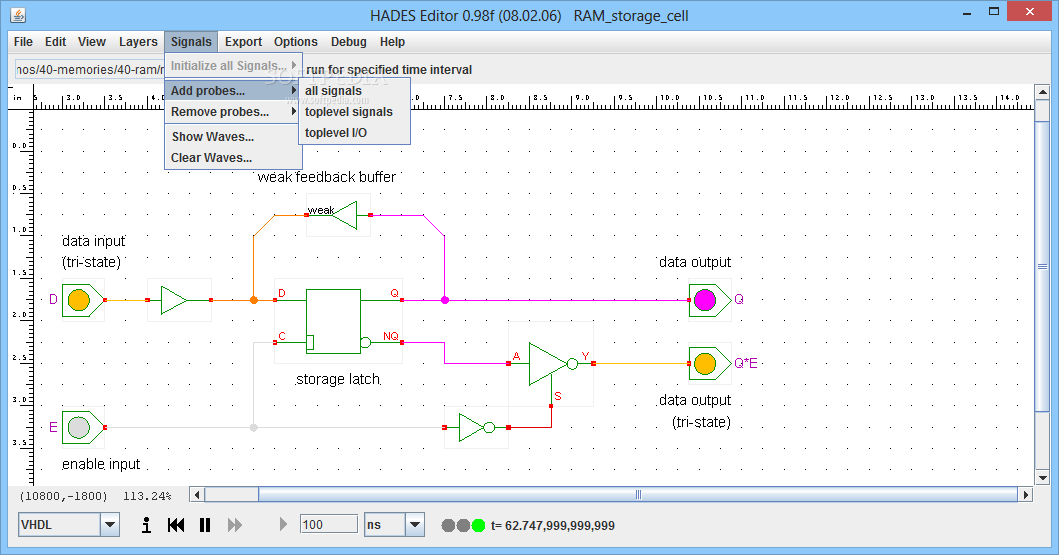1059x555 pixels.
Task: Choose Clear Waves... menu entry
Action: coord(233,157)
